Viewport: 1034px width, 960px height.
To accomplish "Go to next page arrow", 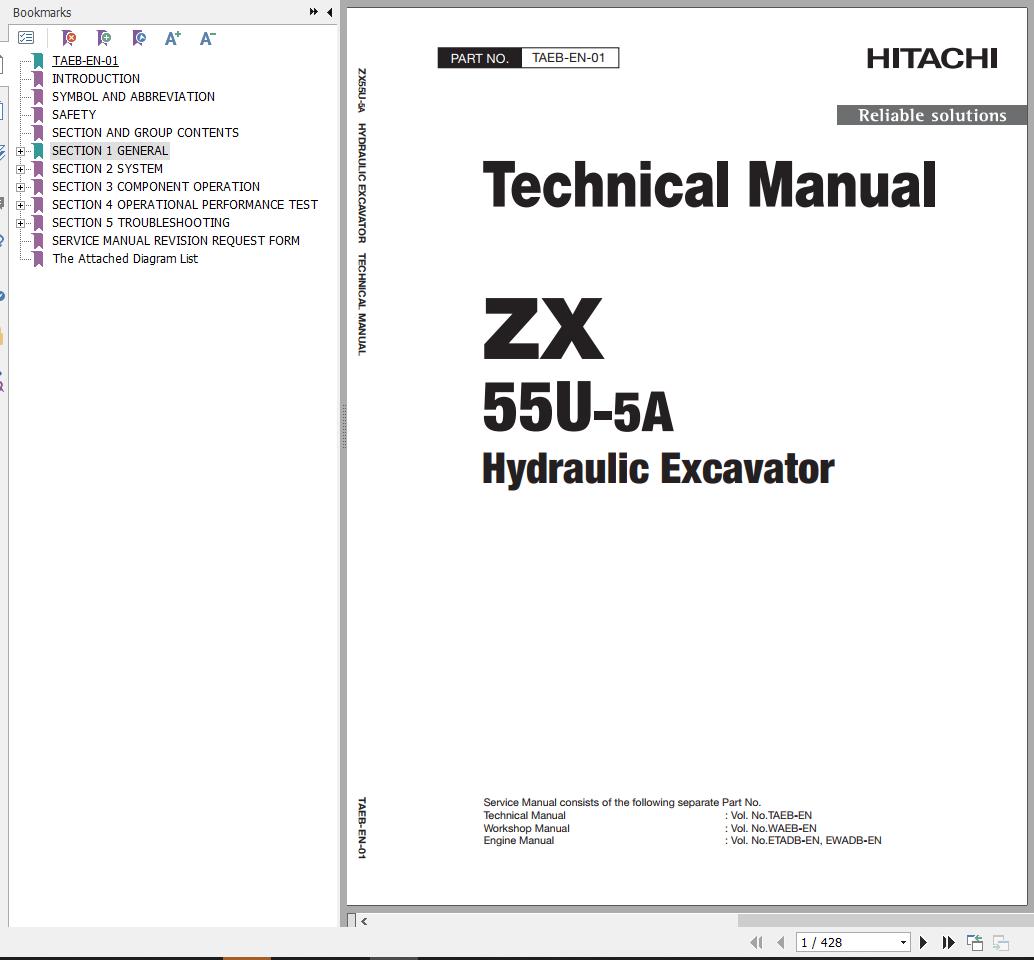I will [x=923, y=942].
